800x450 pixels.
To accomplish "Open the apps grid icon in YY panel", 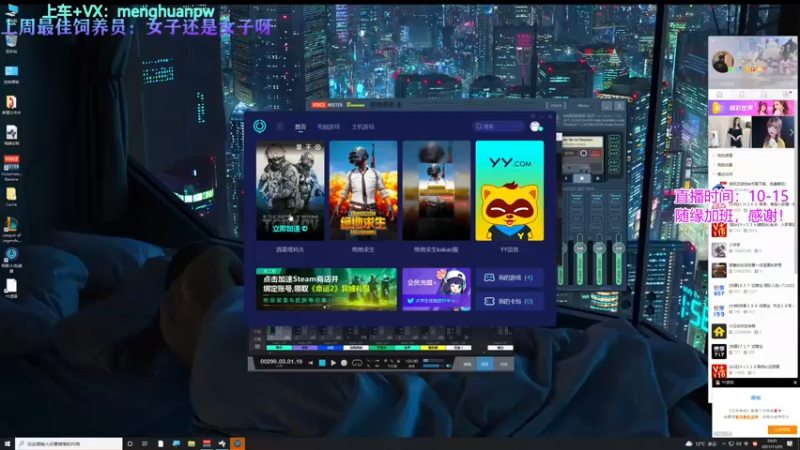I will 786,94.
